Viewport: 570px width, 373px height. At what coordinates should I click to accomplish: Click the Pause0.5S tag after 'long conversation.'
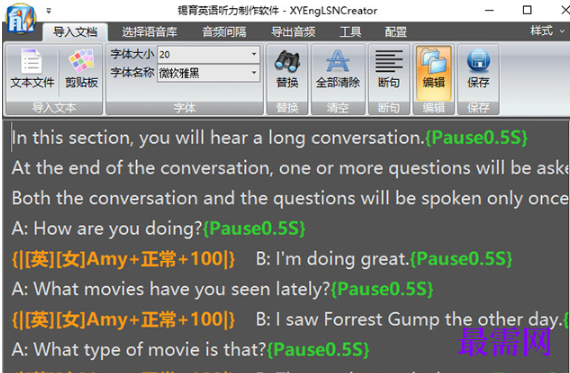click(476, 138)
